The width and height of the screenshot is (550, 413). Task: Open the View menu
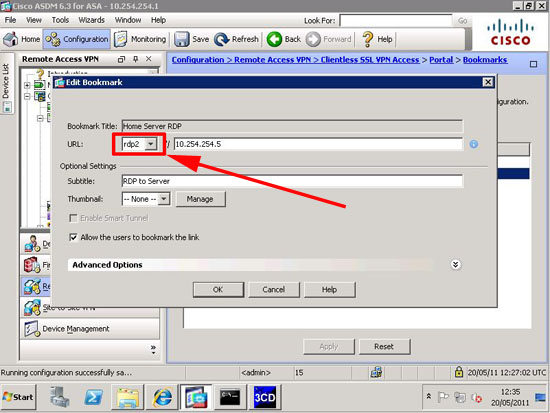pos(34,20)
